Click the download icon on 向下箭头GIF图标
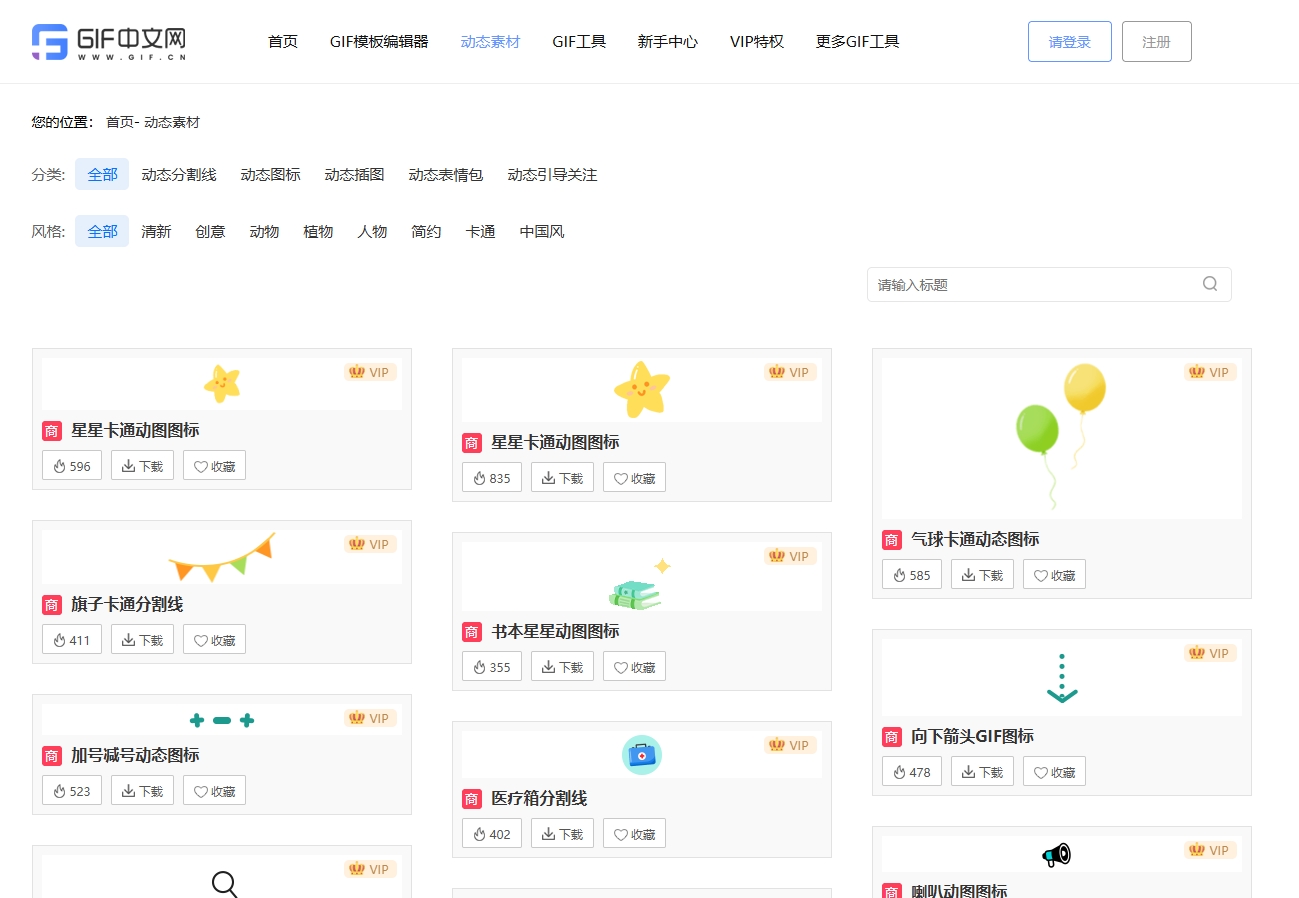The width and height of the screenshot is (1299, 898). point(967,771)
